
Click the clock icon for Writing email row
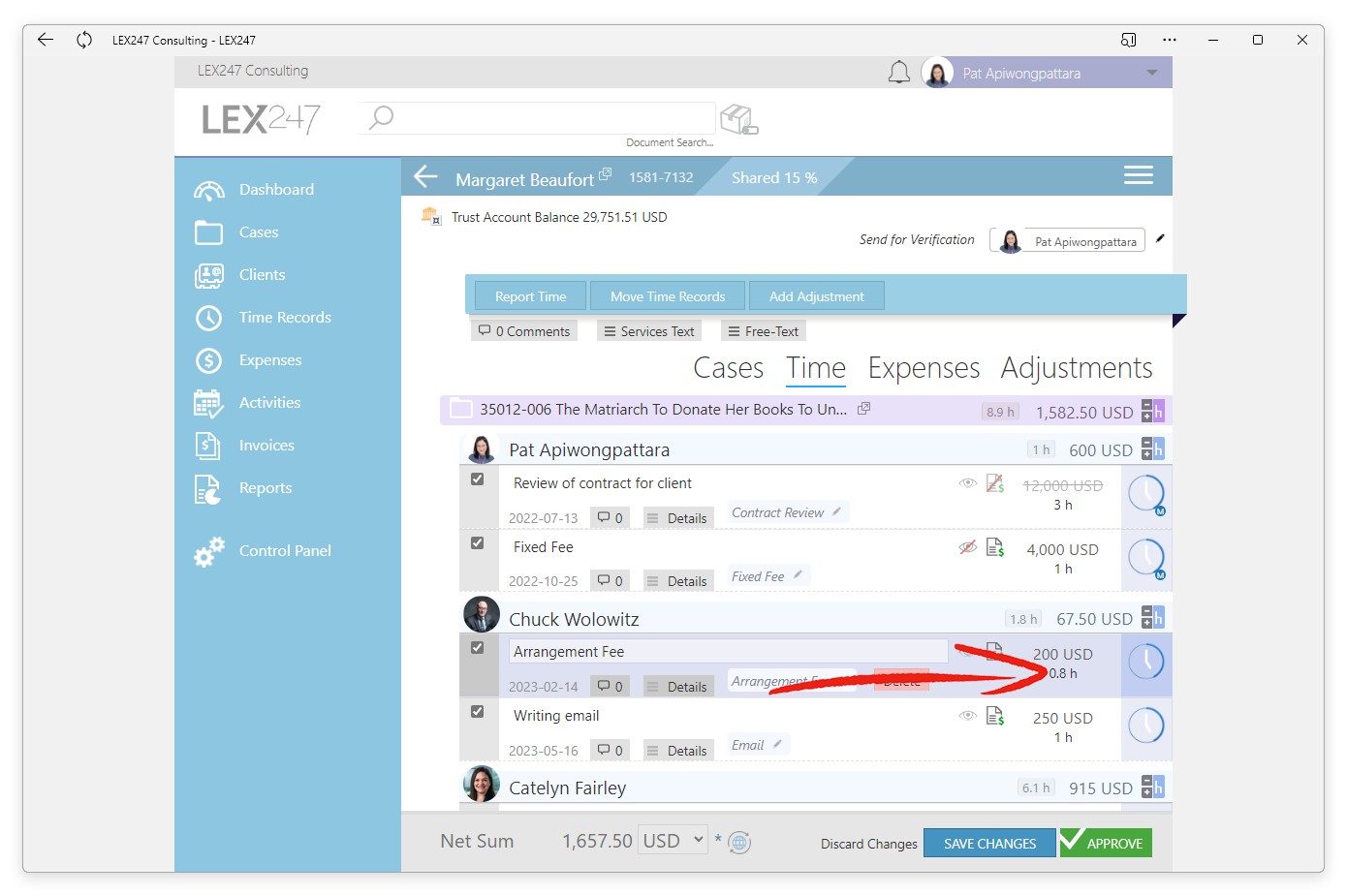[x=1146, y=726]
